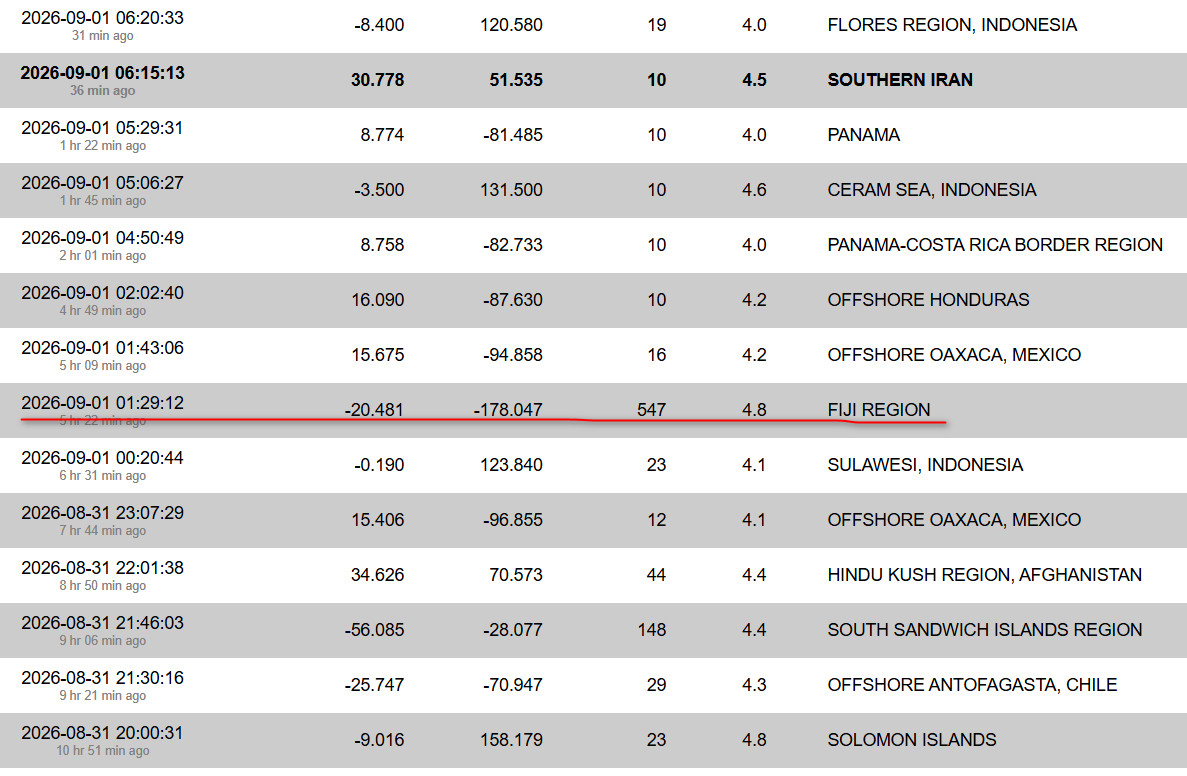Open Hindu Kush Region, Afghanistan event
The image size is (1187, 776).
[x=984, y=575]
